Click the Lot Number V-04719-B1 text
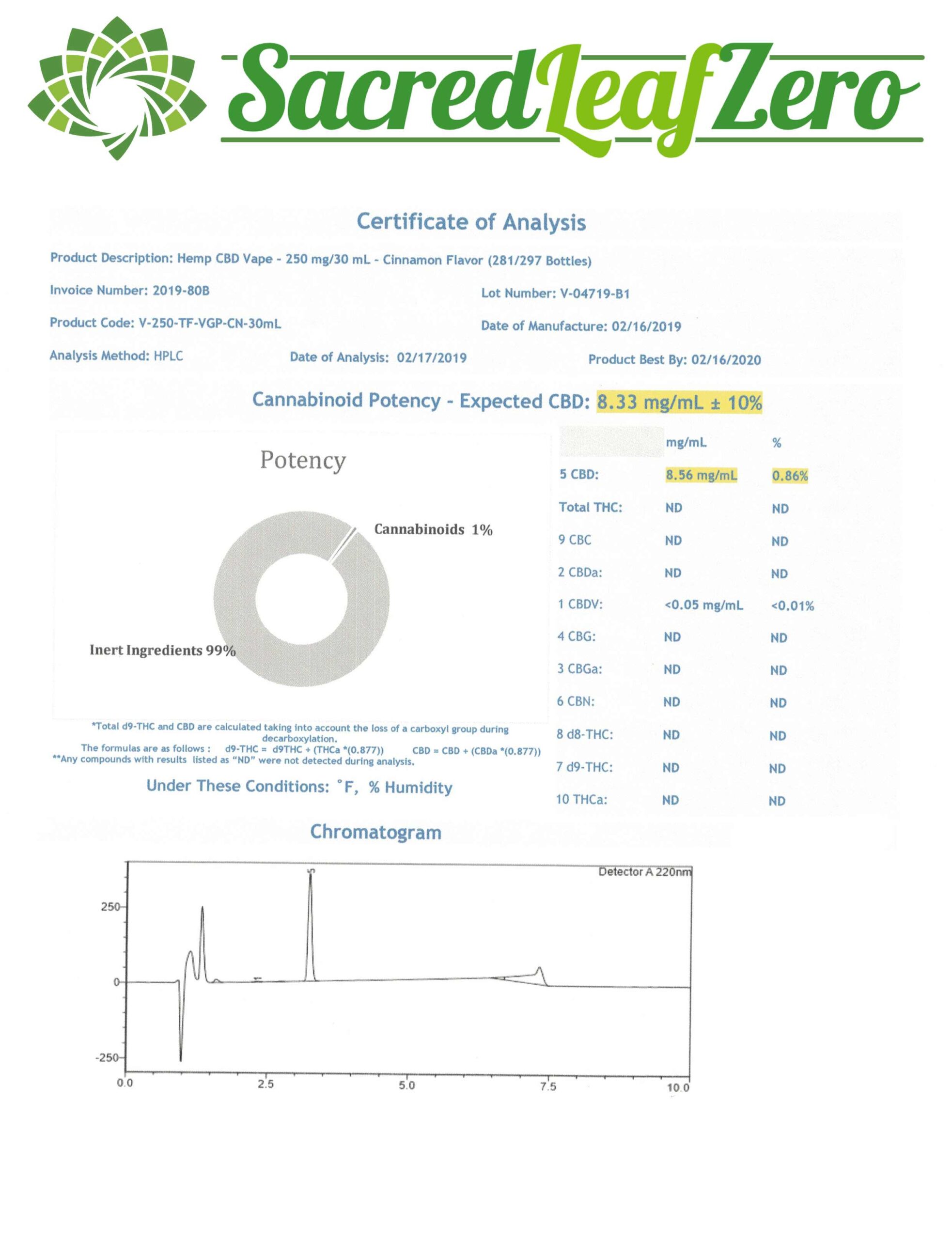Viewport: 952px width, 1240px height. (x=555, y=294)
